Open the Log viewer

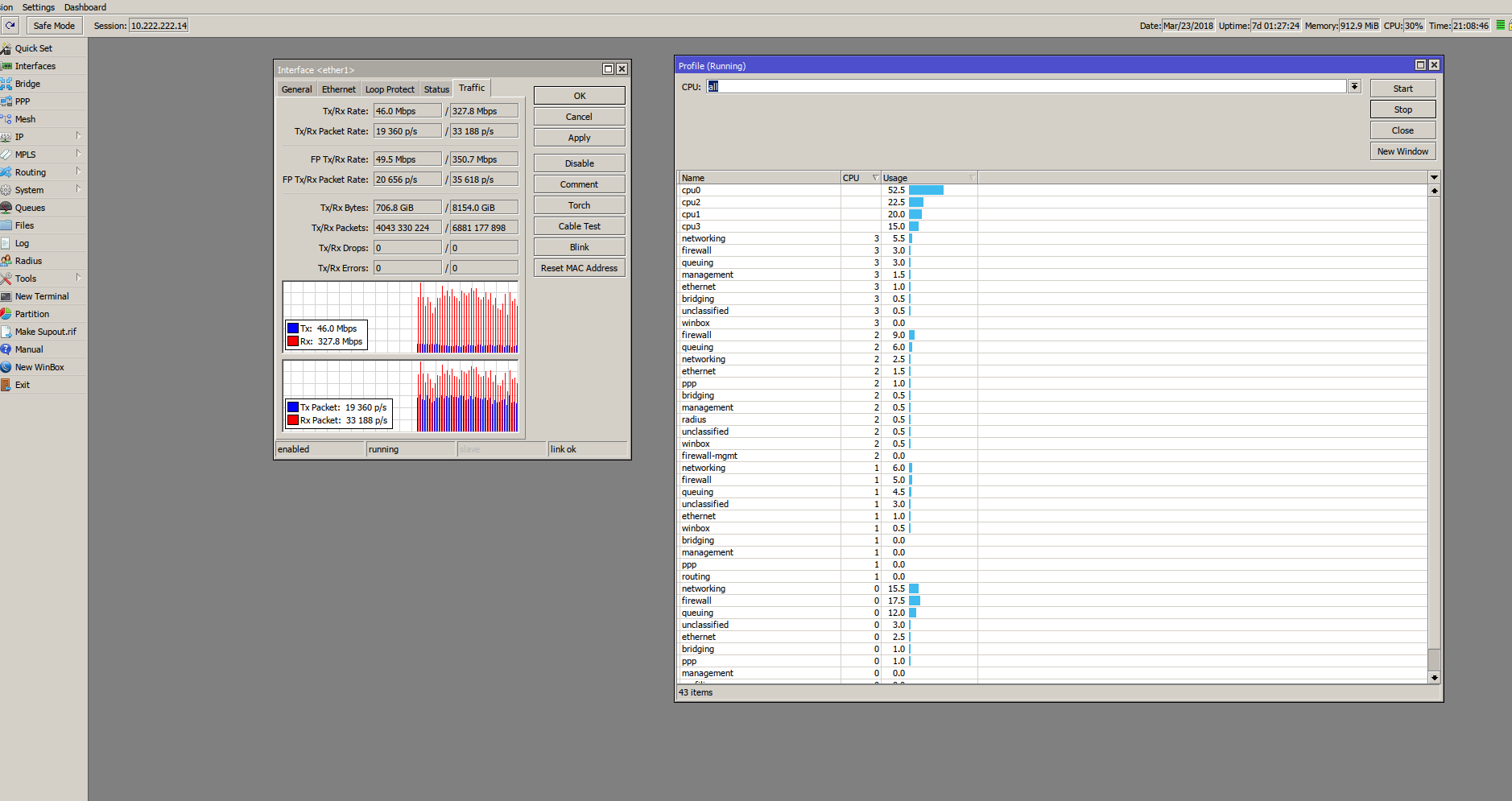tap(22, 243)
